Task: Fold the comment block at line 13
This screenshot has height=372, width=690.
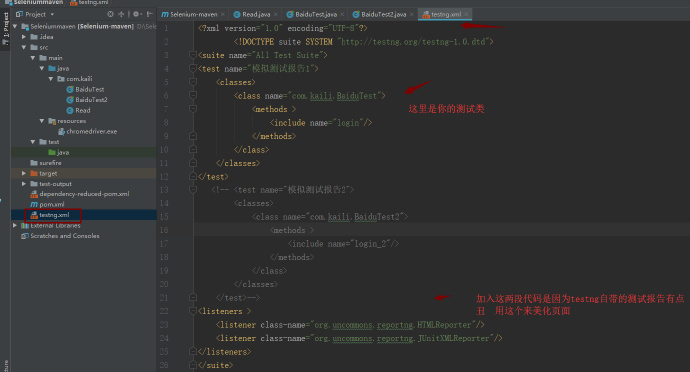Action: pos(193,190)
